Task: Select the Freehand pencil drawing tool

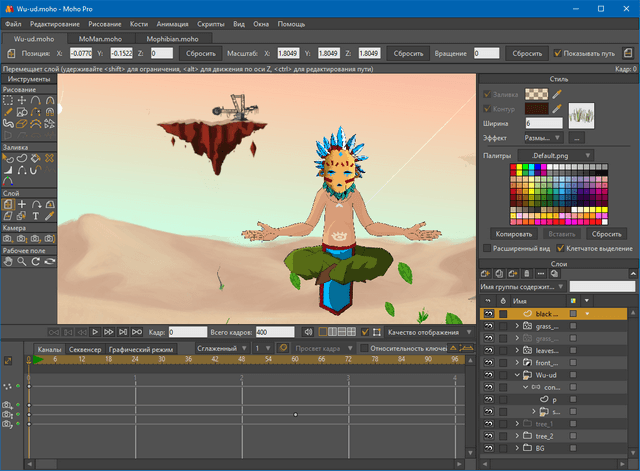Action: pyautogui.click(x=9, y=112)
